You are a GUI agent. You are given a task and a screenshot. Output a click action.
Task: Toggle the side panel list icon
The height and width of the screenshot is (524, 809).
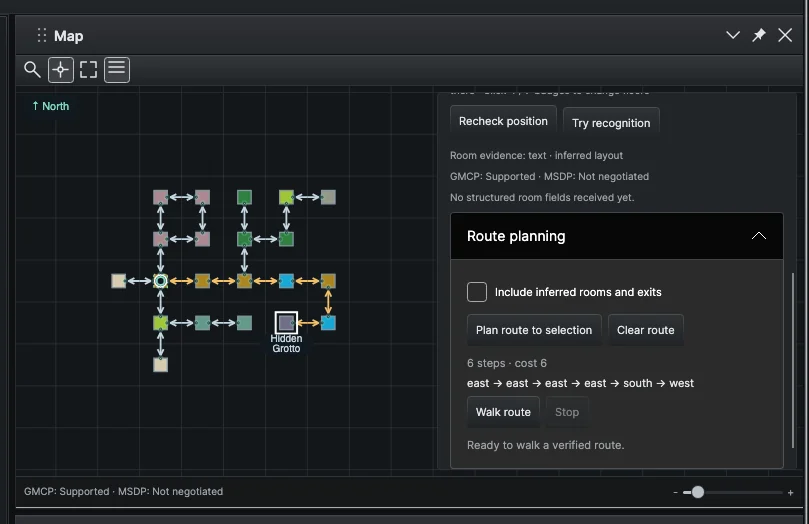pos(117,70)
